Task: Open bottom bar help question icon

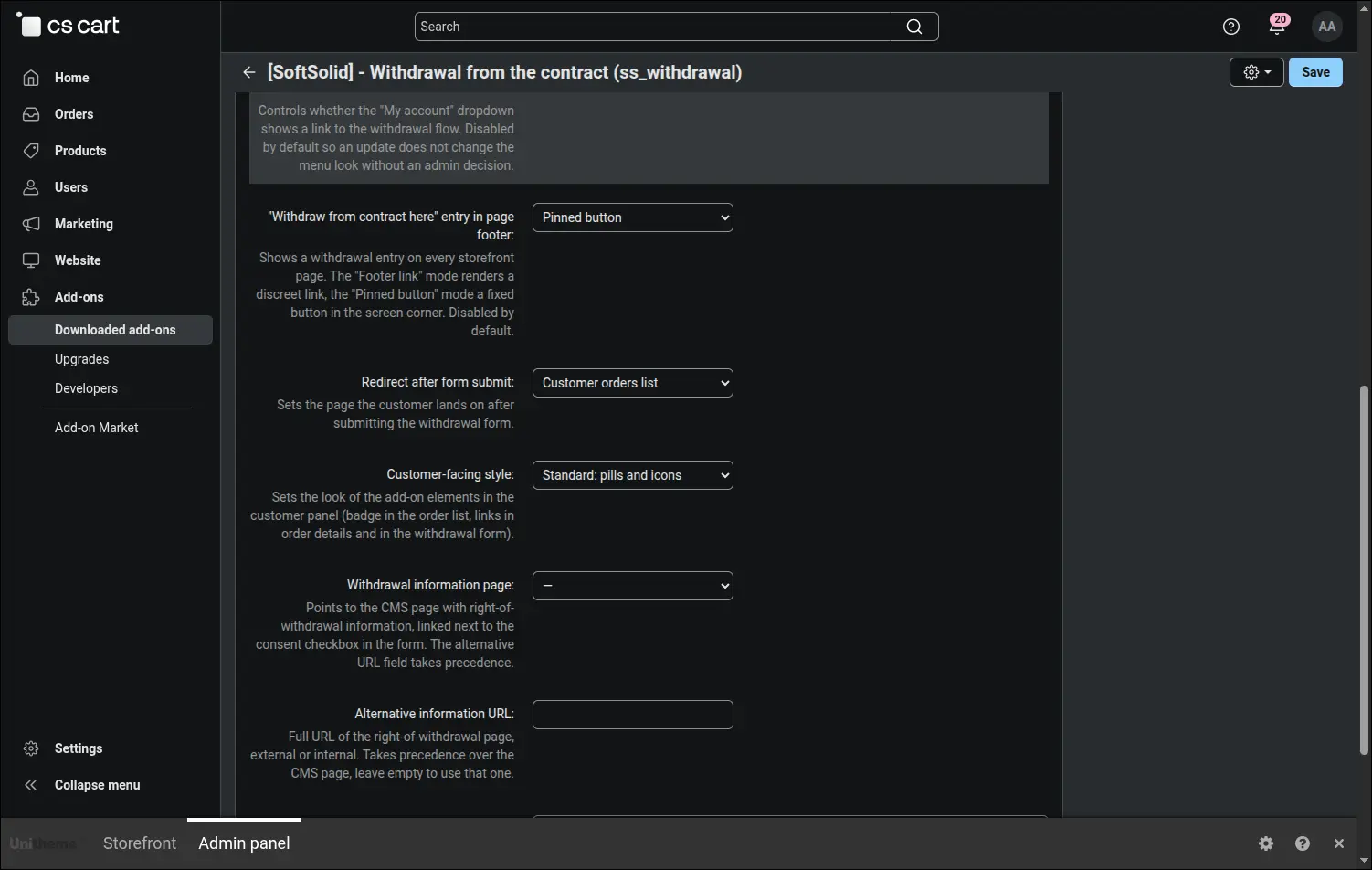Action: click(x=1303, y=843)
